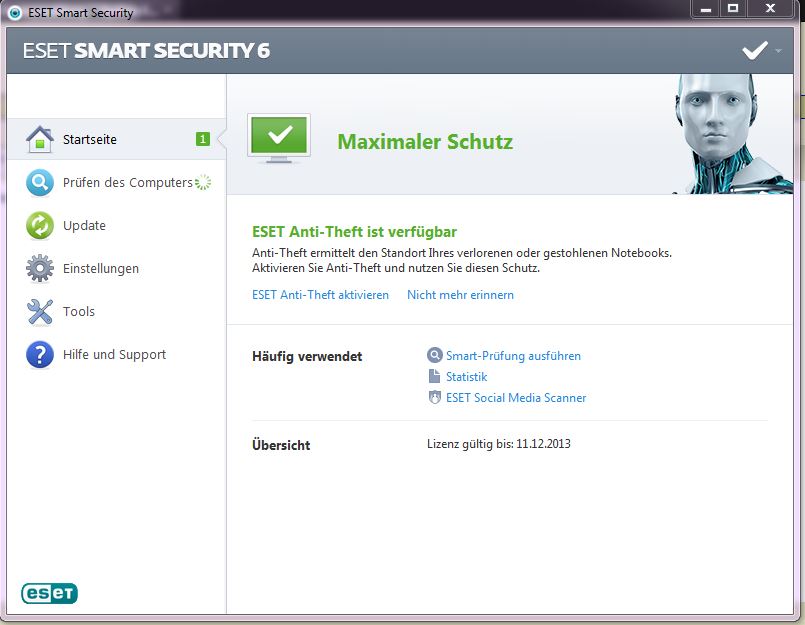The image size is (805, 625).
Task: Click the Einstellungen gear icon
Action: pos(39,269)
